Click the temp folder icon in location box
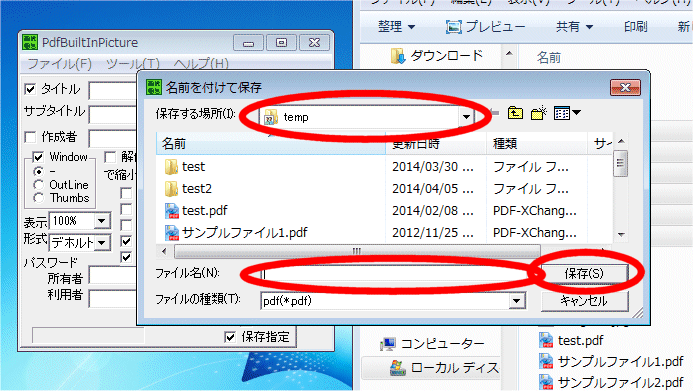The height and width of the screenshot is (391, 693). pyautogui.click(x=270, y=118)
